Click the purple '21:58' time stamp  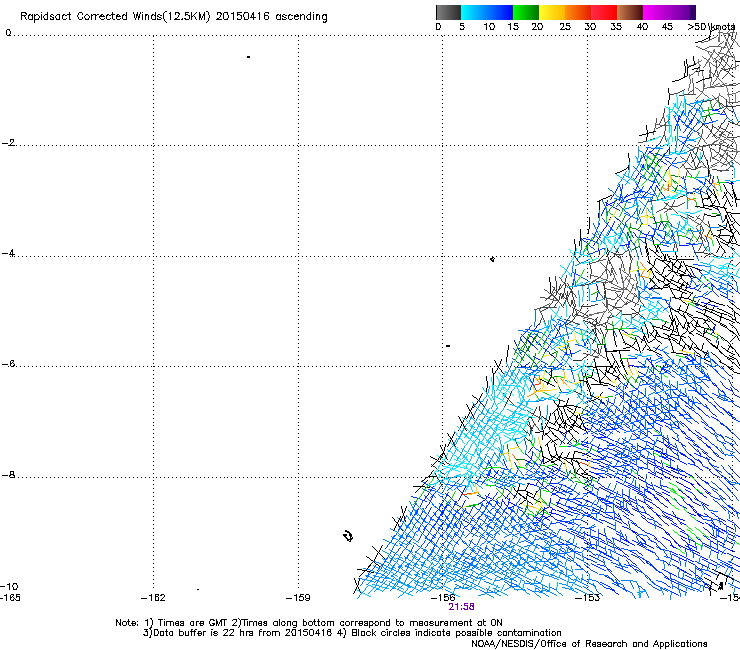pos(461,607)
